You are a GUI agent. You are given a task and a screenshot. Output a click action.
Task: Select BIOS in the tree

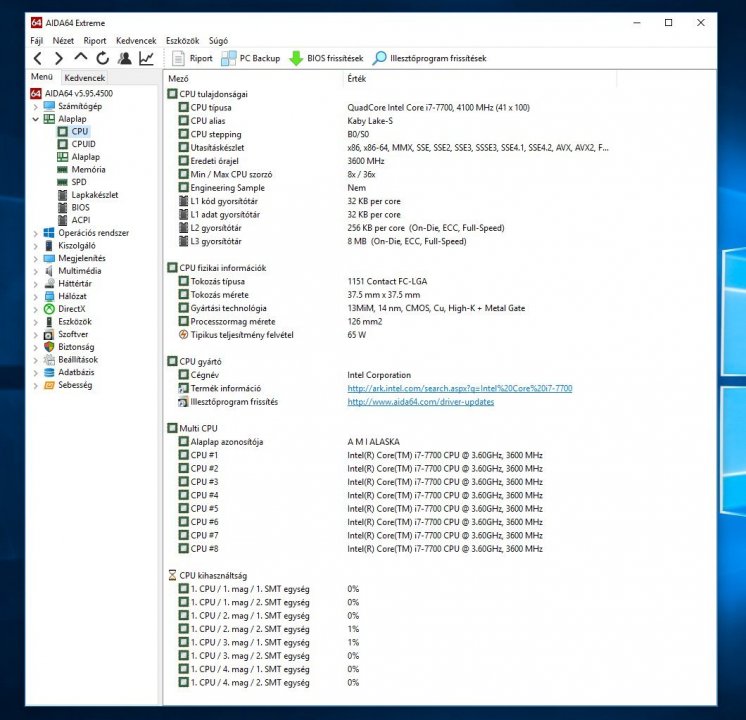80,207
